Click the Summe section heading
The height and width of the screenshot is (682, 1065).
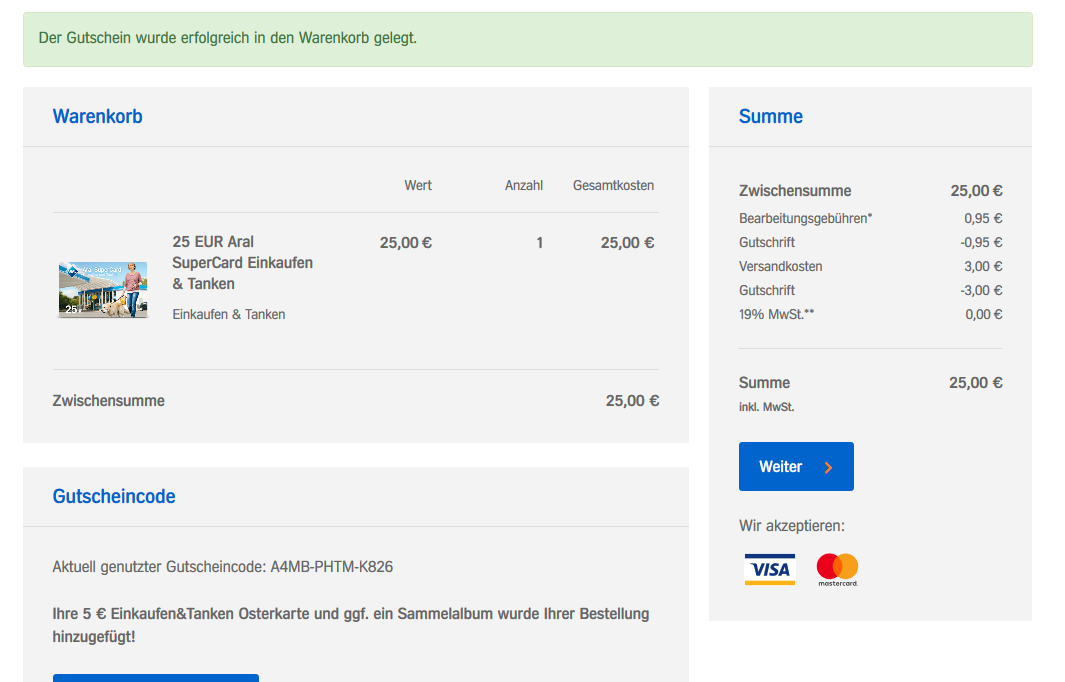pos(770,116)
